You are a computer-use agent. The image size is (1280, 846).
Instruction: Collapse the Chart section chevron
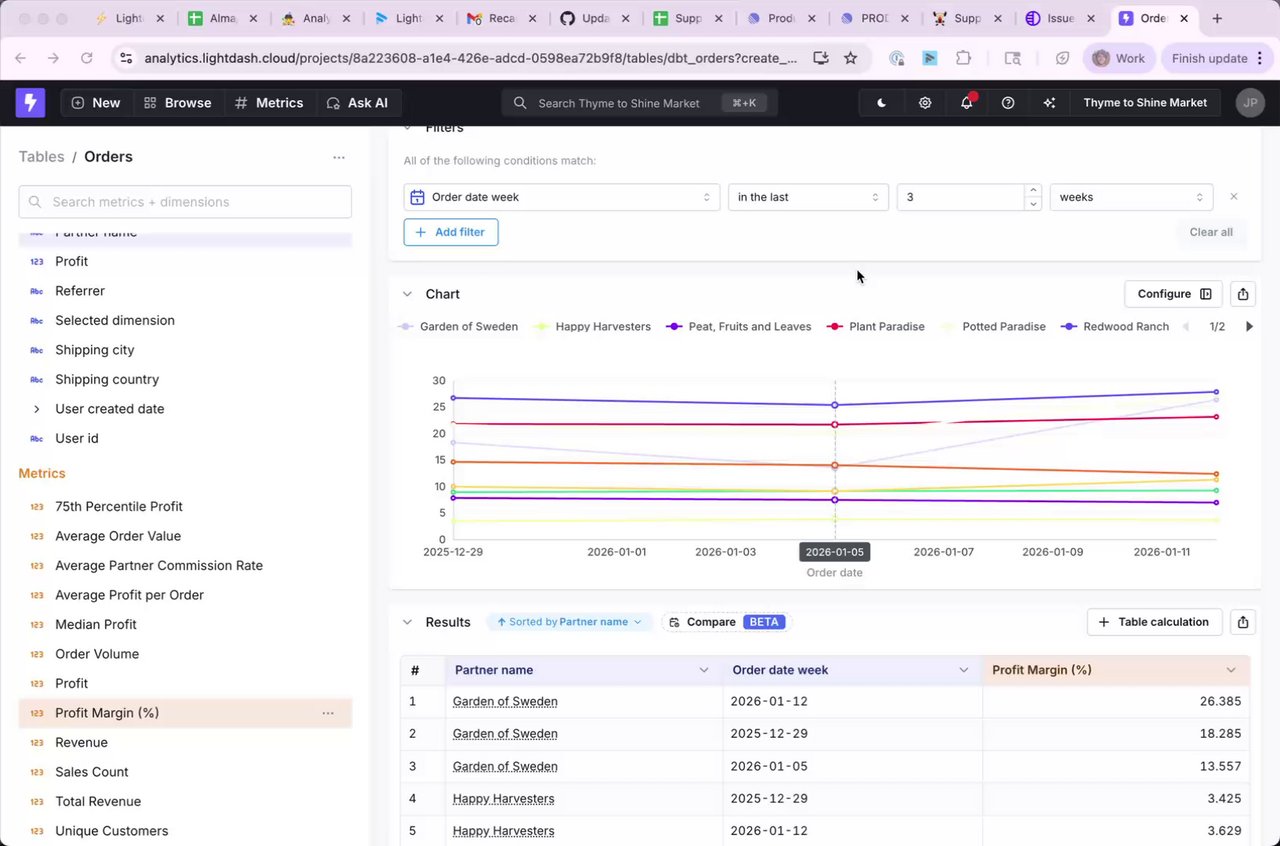click(407, 294)
